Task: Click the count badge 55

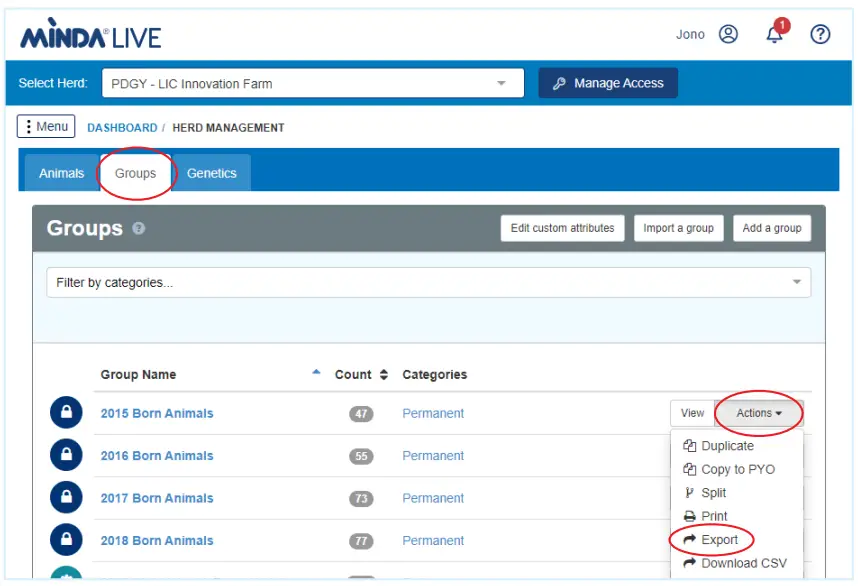Action: point(361,456)
